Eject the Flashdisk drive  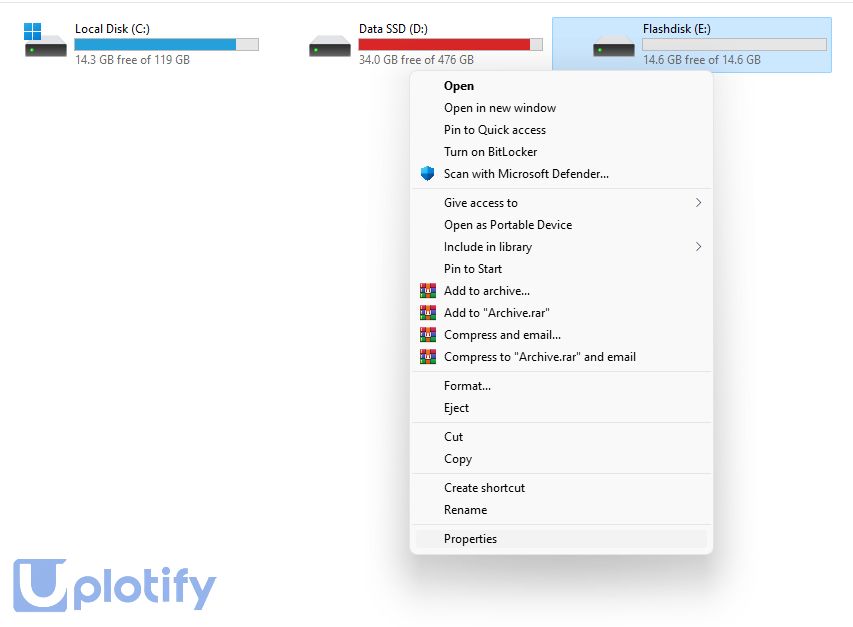coord(456,408)
